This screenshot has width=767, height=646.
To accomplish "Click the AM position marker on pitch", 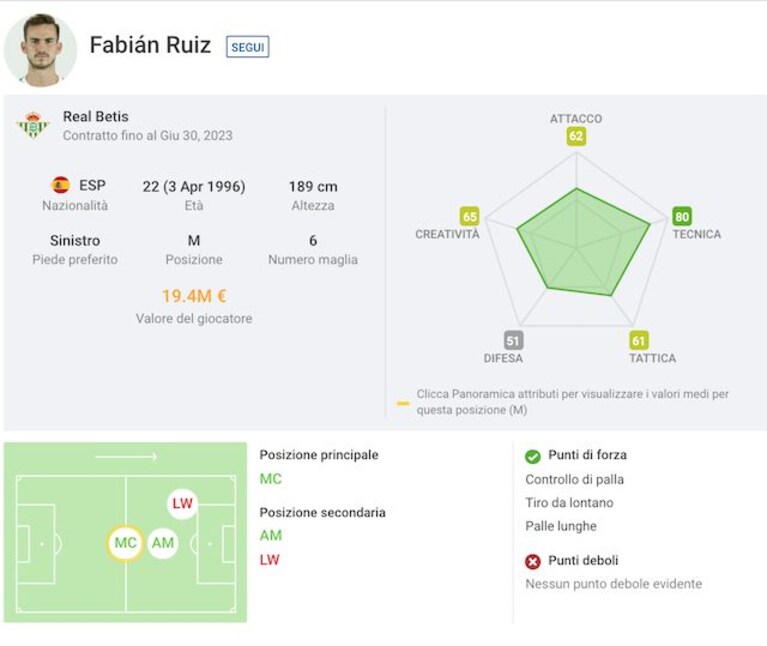I will coord(162,543).
